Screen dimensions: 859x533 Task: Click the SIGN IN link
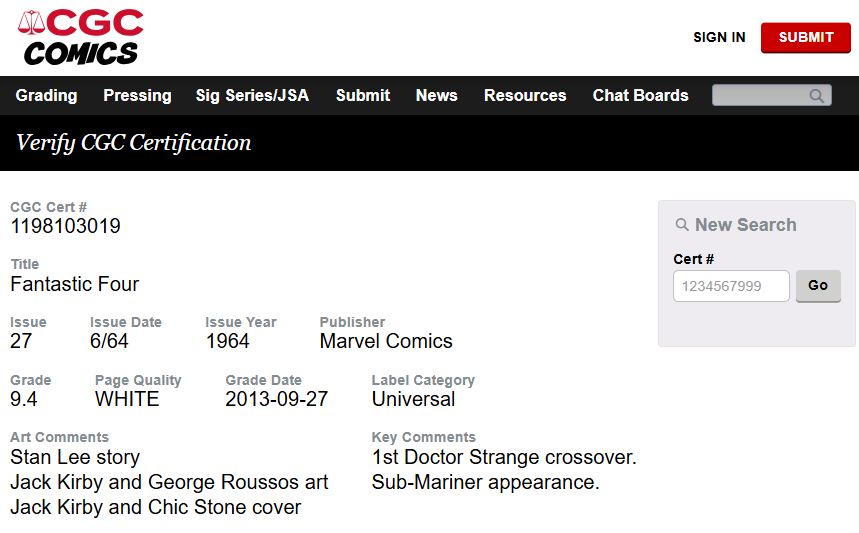click(x=719, y=37)
